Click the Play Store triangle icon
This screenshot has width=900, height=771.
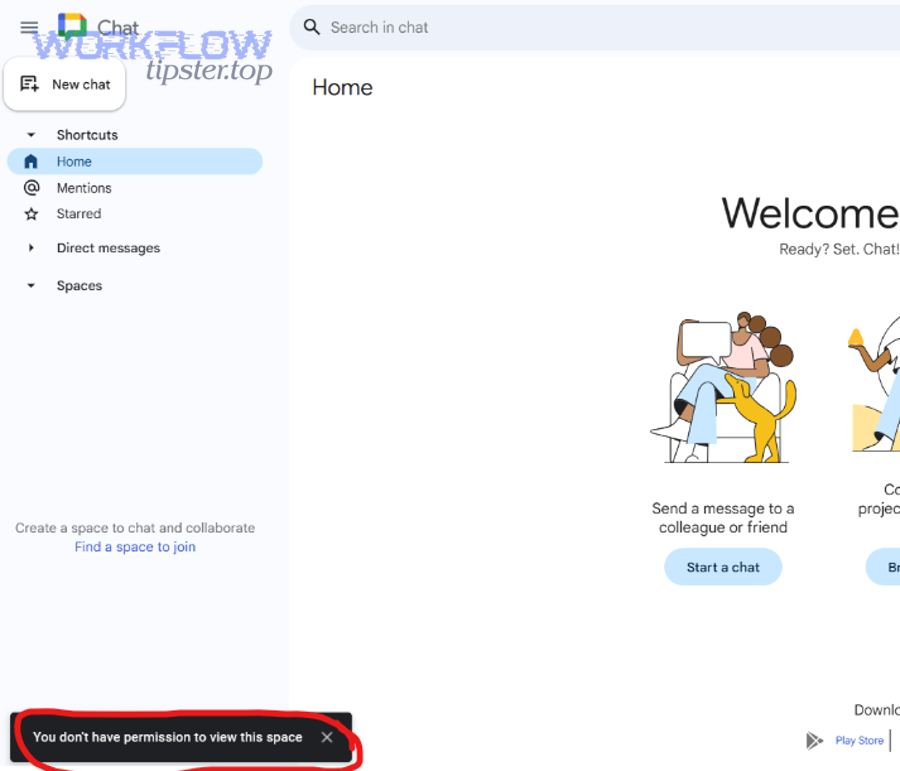pos(815,740)
